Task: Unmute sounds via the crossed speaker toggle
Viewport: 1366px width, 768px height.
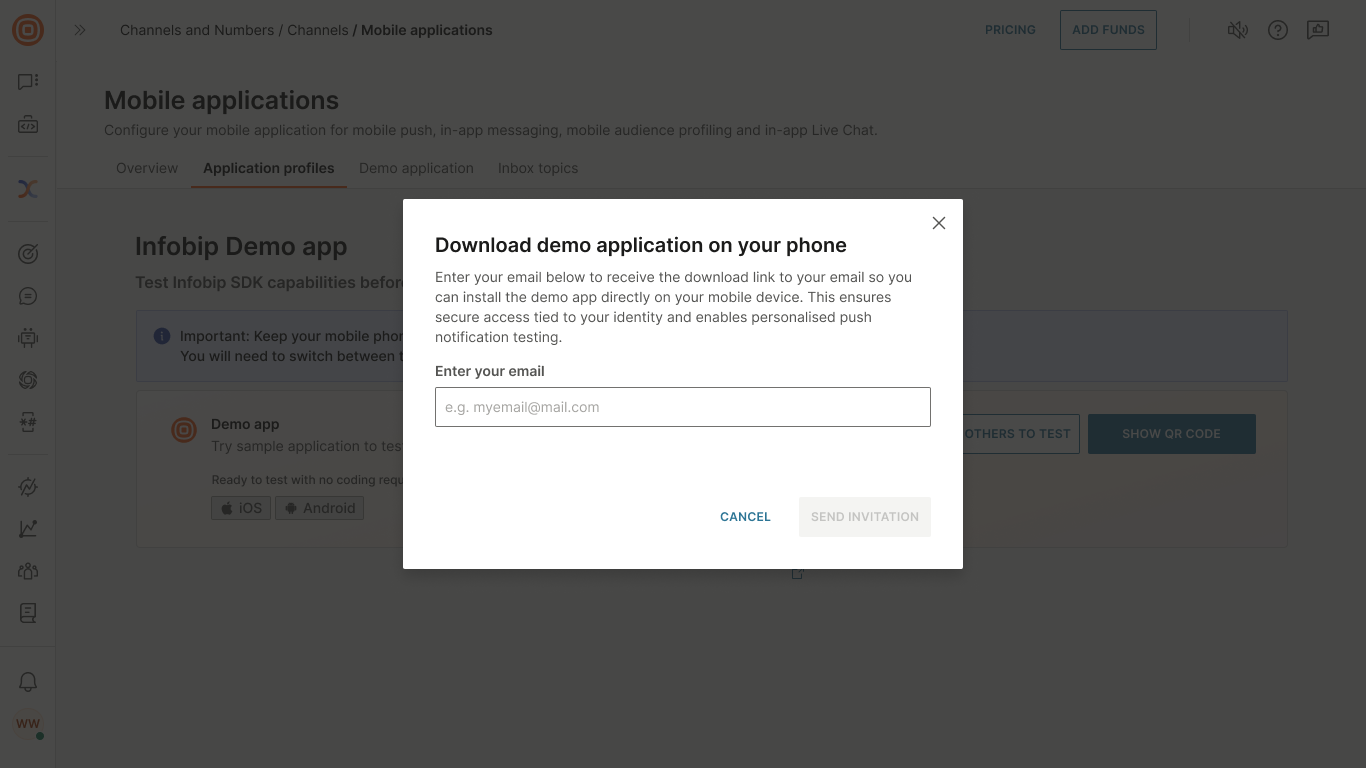Action: [1238, 30]
